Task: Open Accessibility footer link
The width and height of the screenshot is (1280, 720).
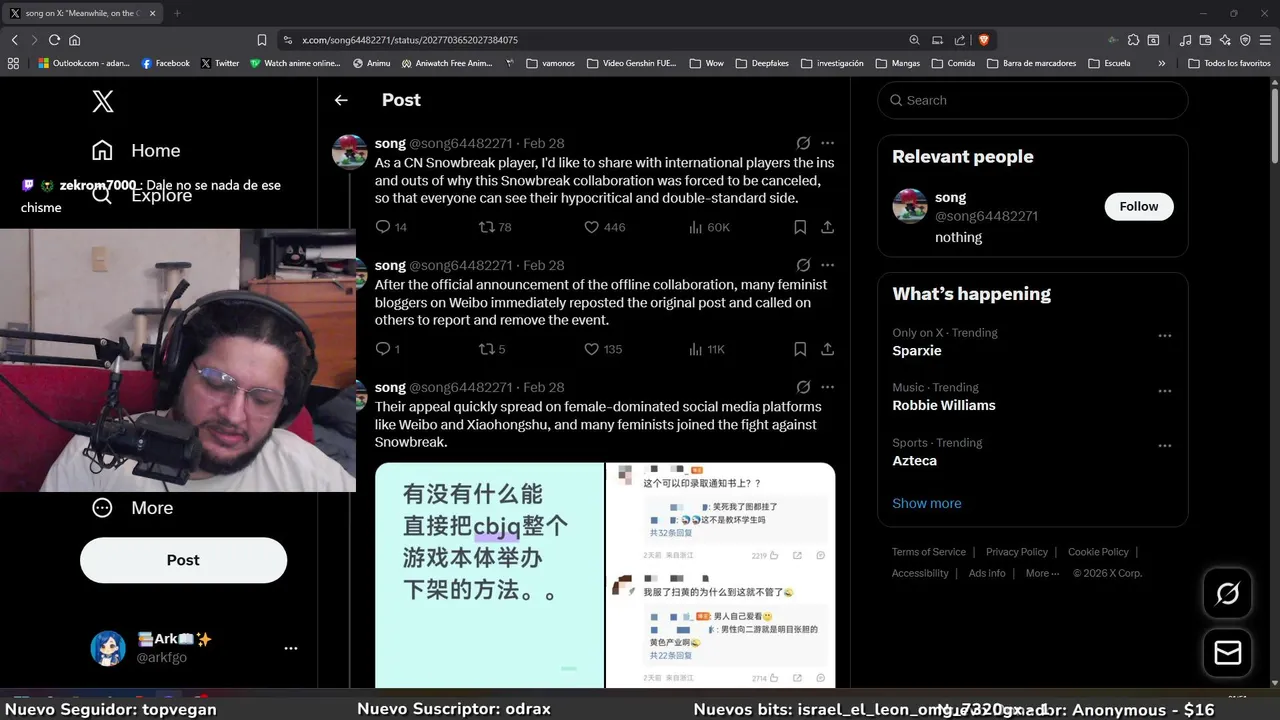Action: (x=920, y=573)
